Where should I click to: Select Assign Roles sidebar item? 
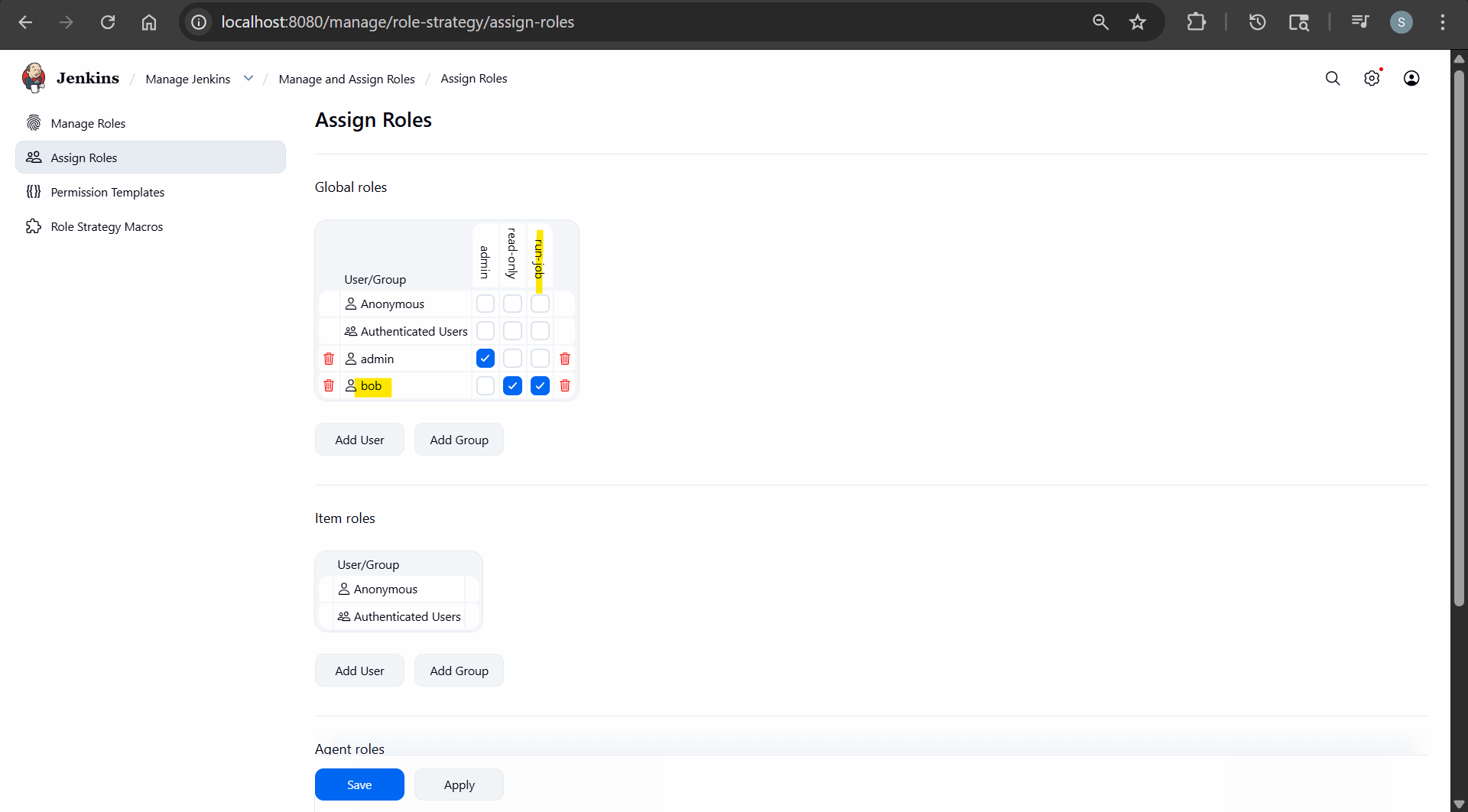151,158
